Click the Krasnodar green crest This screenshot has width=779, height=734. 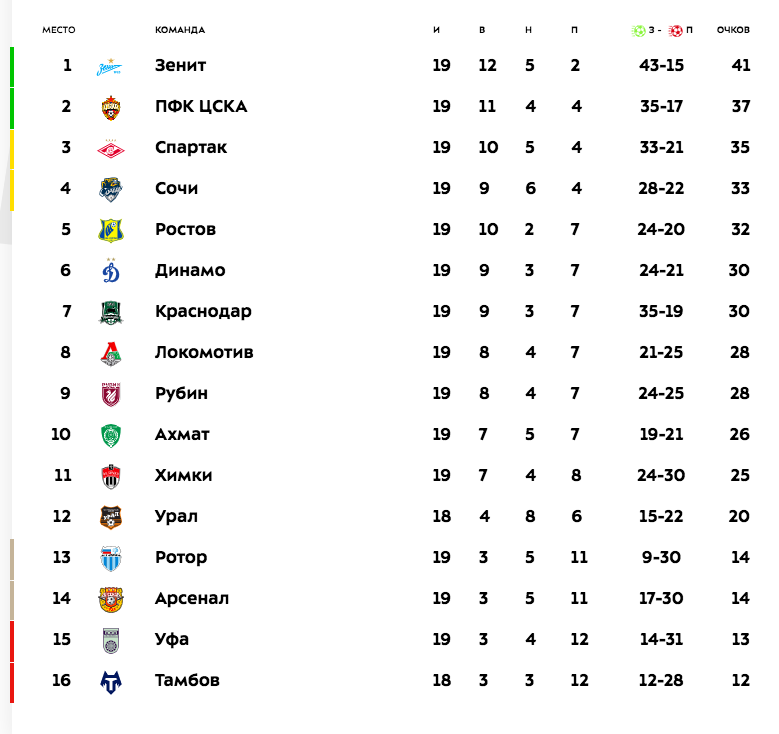(x=111, y=312)
